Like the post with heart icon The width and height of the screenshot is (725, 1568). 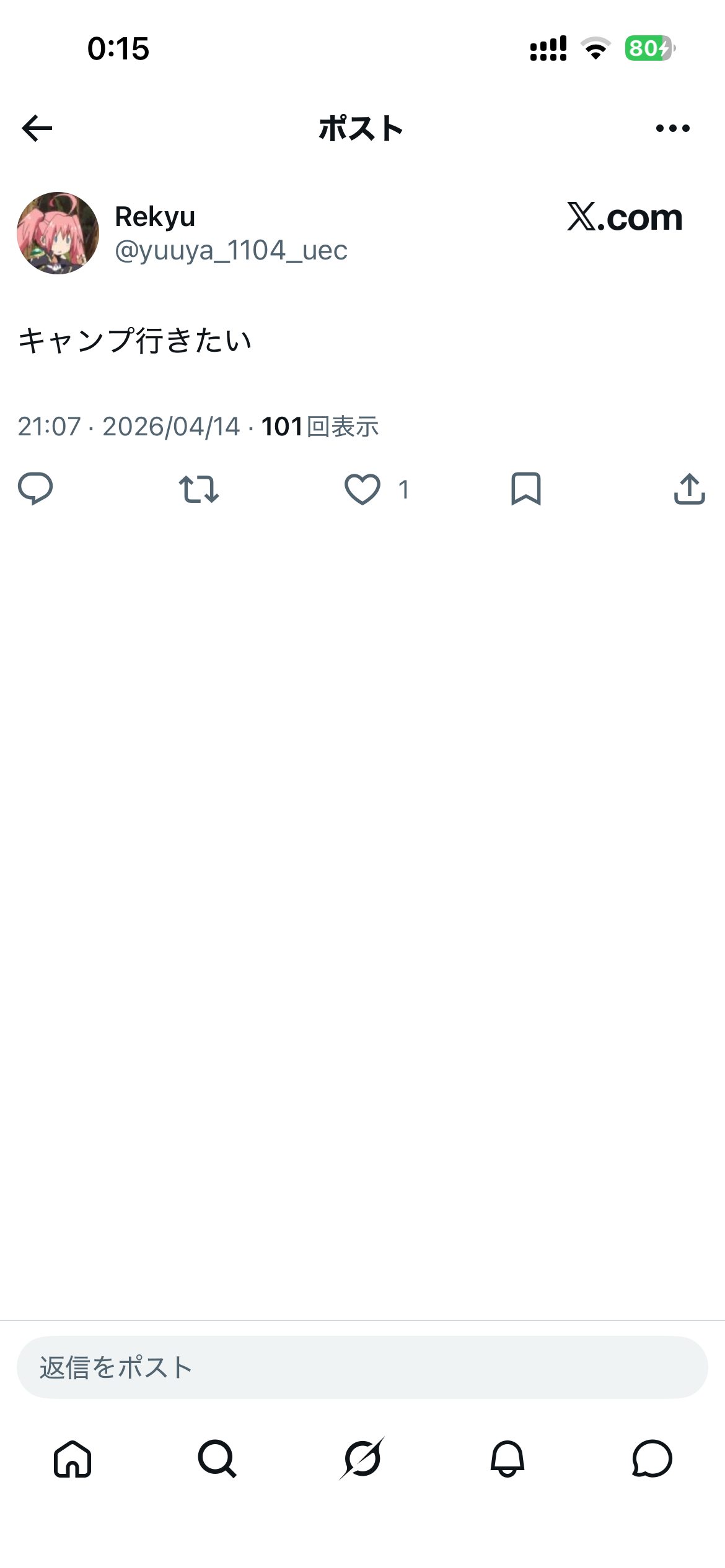click(362, 489)
